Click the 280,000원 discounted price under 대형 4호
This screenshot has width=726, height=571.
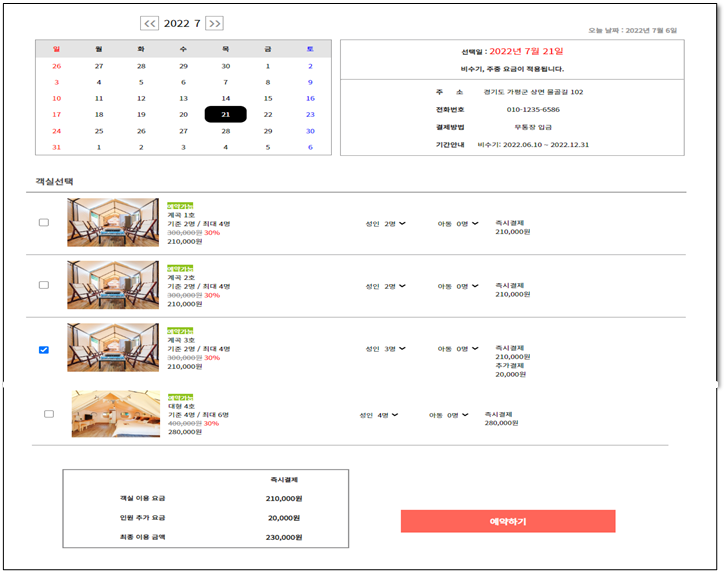coord(185,432)
